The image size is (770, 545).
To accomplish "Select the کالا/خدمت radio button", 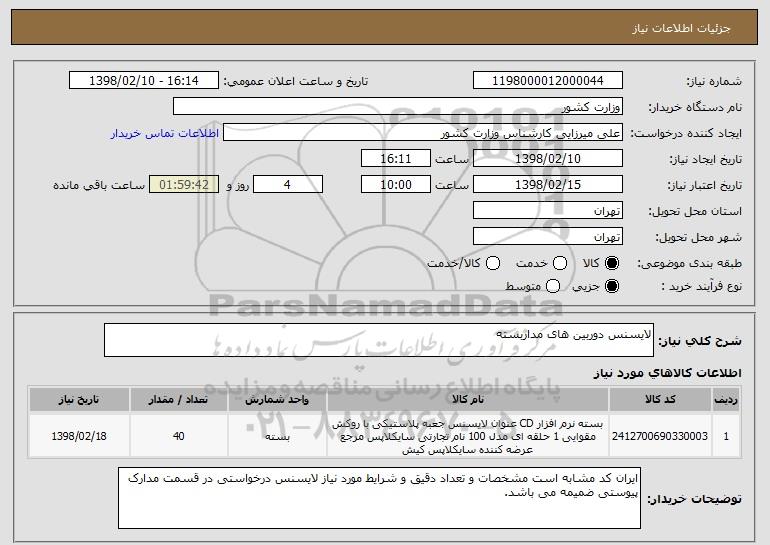I will pyautogui.click(x=493, y=264).
